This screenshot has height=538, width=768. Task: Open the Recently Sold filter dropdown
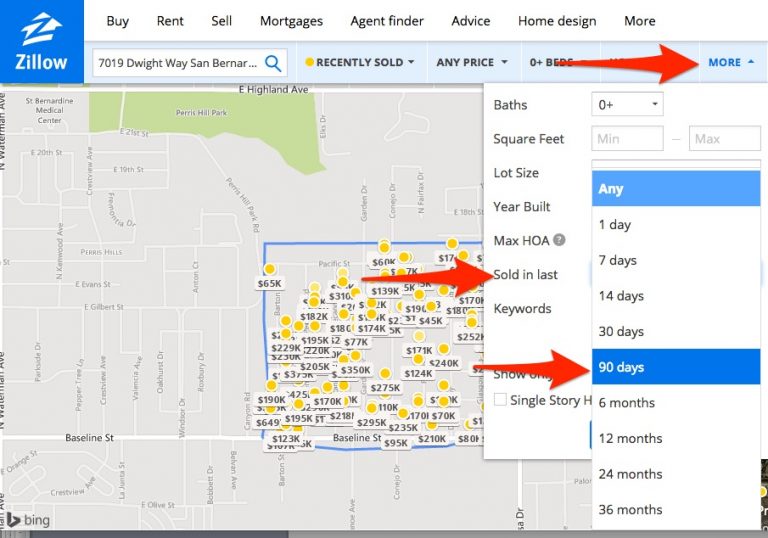[360, 62]
